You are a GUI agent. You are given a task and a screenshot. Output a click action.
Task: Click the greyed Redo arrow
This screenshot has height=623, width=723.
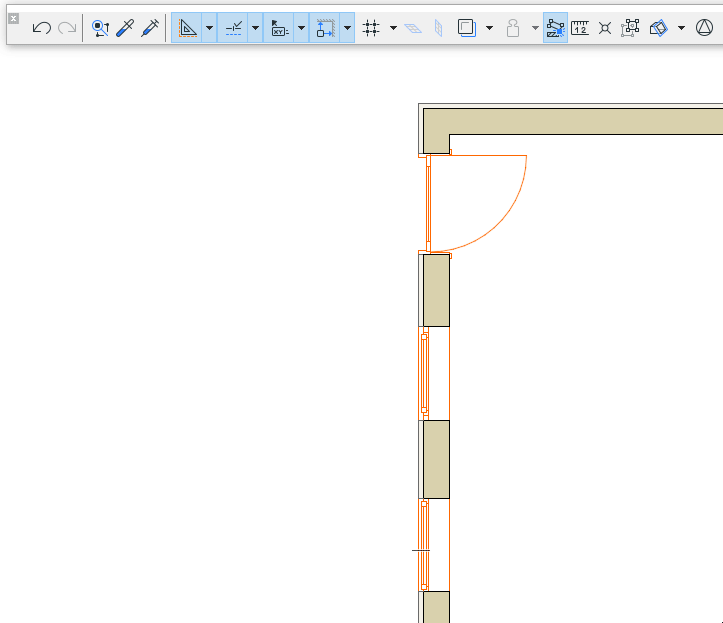(x=67, y=28)
